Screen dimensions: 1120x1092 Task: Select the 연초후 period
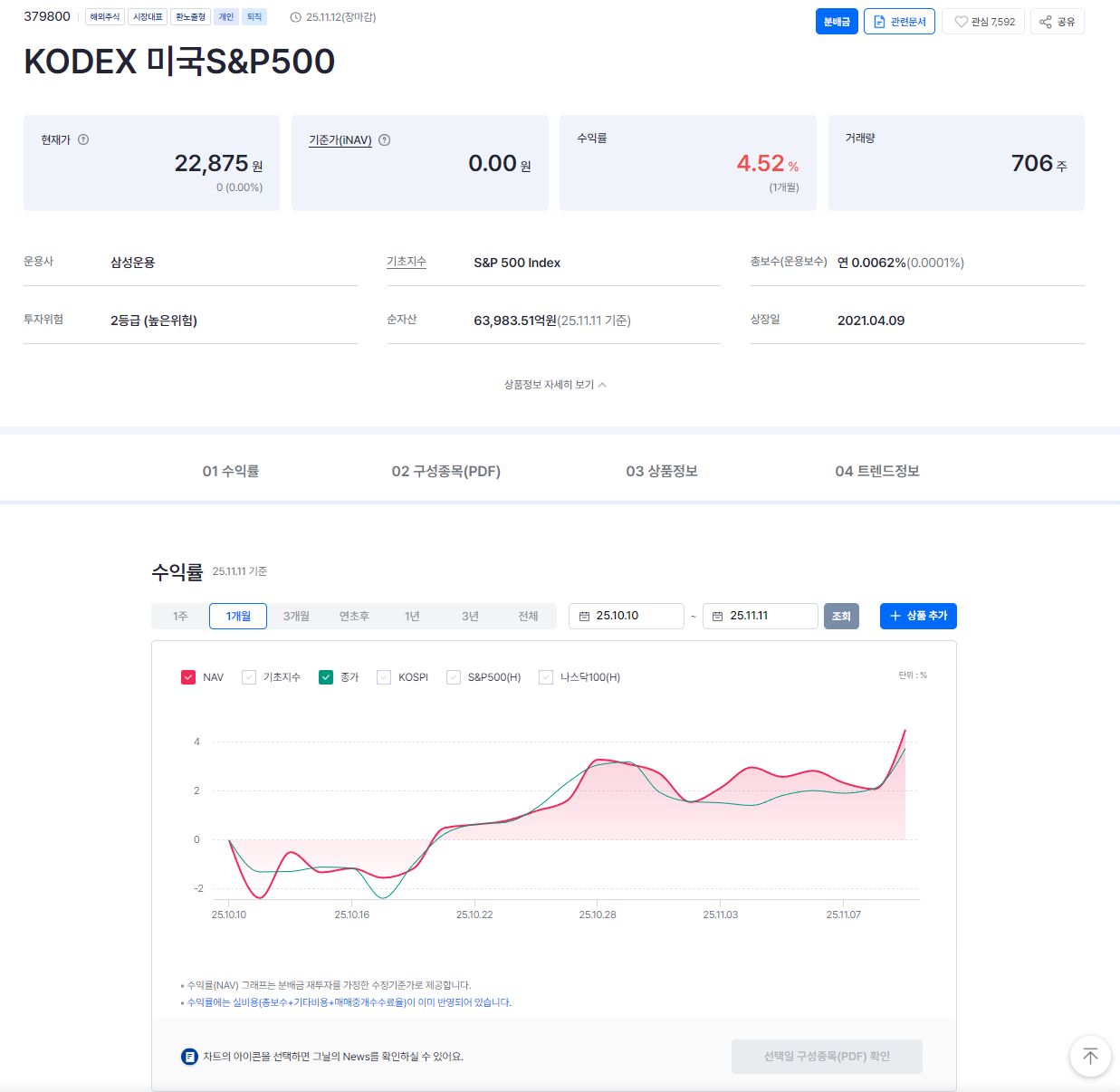(x=354, y=616)
